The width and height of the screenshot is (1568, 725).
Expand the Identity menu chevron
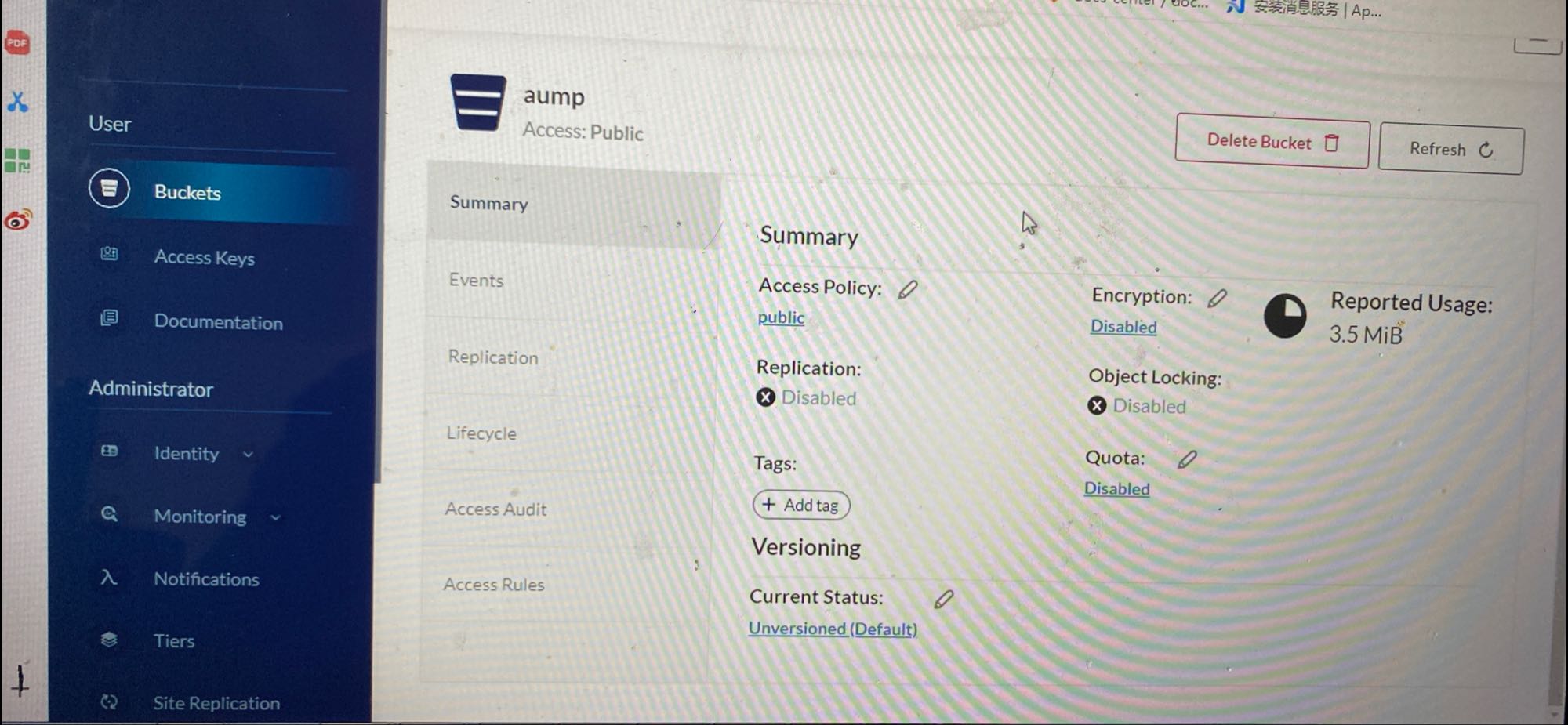(x=248, y=455)
